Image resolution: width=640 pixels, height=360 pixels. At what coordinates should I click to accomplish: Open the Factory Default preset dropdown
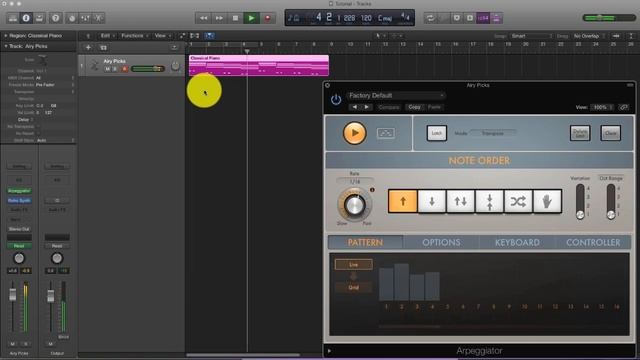coord(396,96)
